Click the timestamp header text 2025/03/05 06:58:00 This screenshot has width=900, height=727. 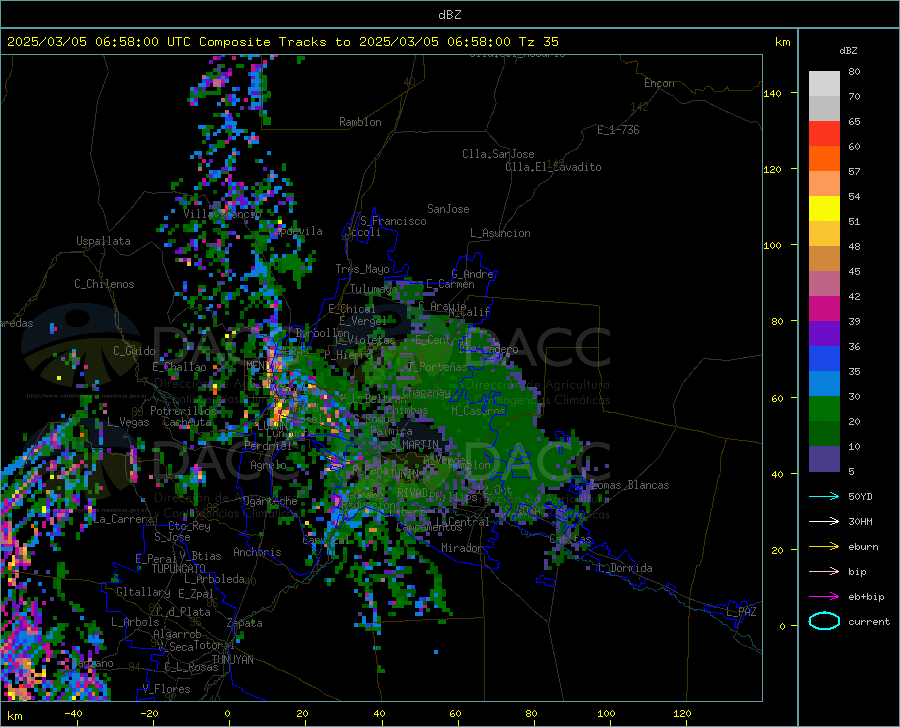click(x=83, y=42)
